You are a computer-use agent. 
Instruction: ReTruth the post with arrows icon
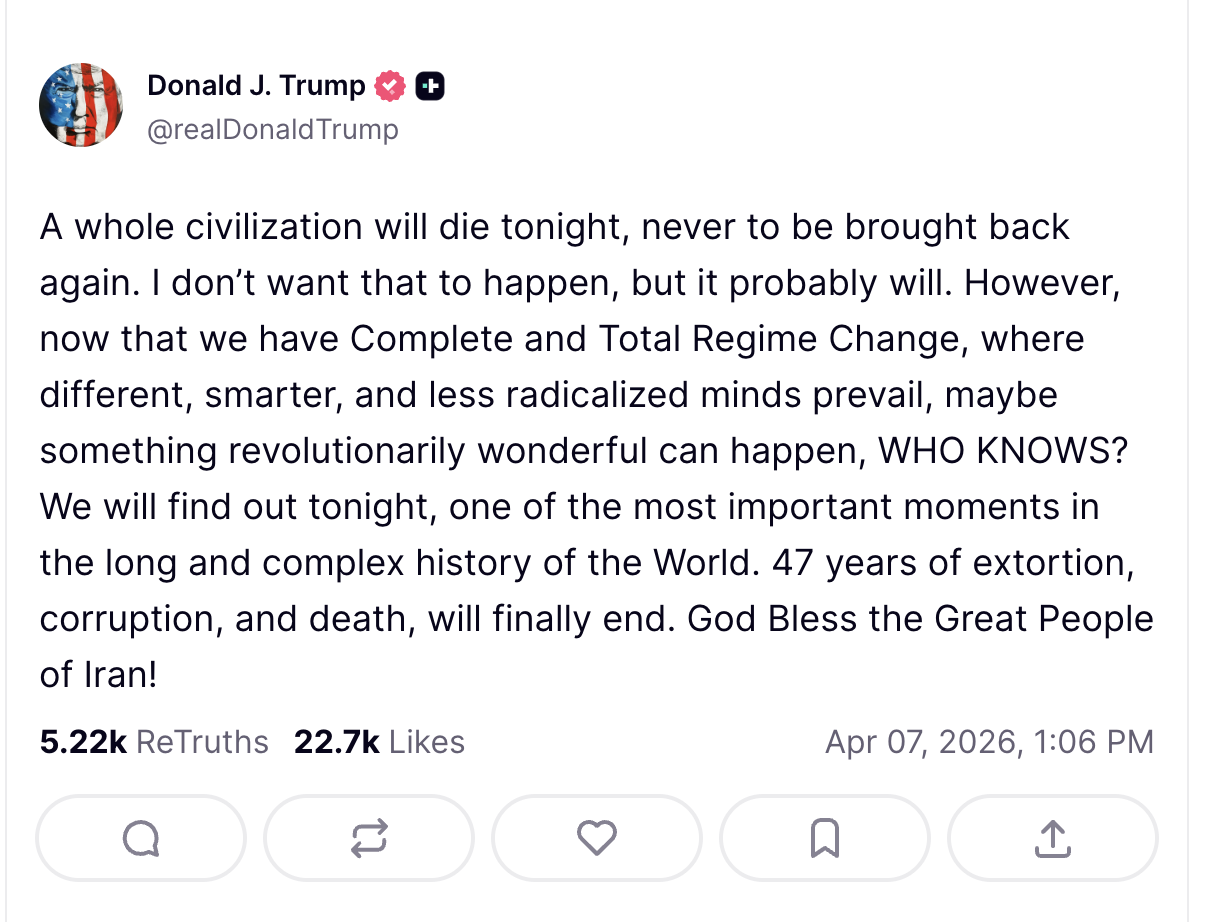(369, 838)
